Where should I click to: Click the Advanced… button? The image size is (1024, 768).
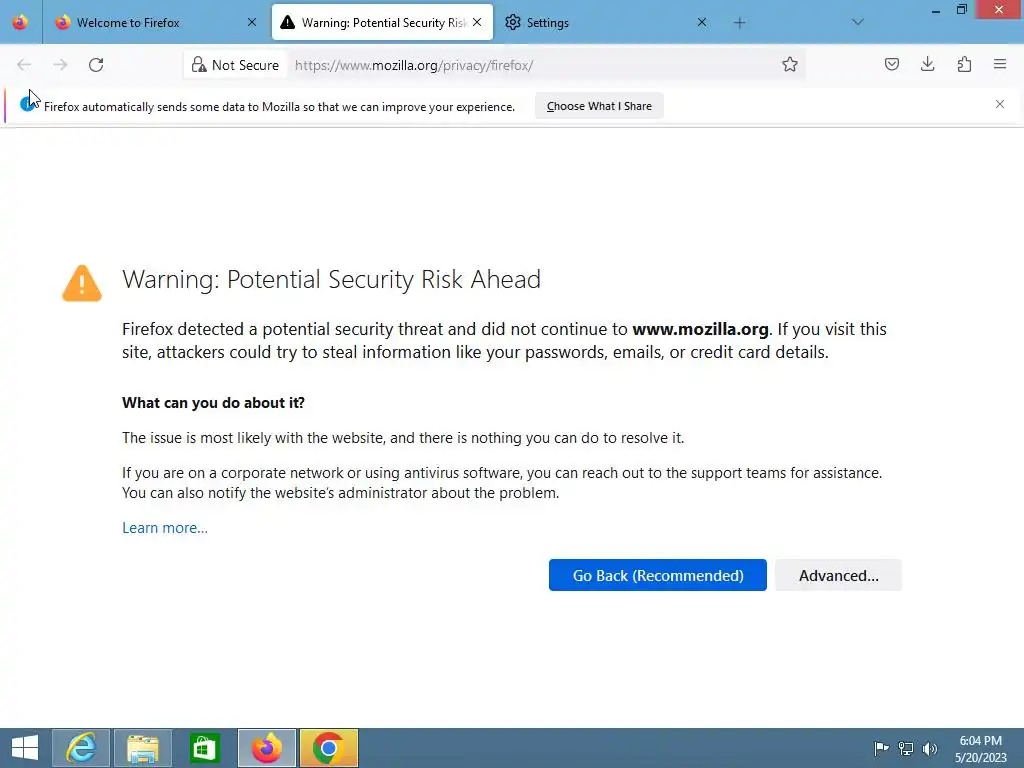839,575
